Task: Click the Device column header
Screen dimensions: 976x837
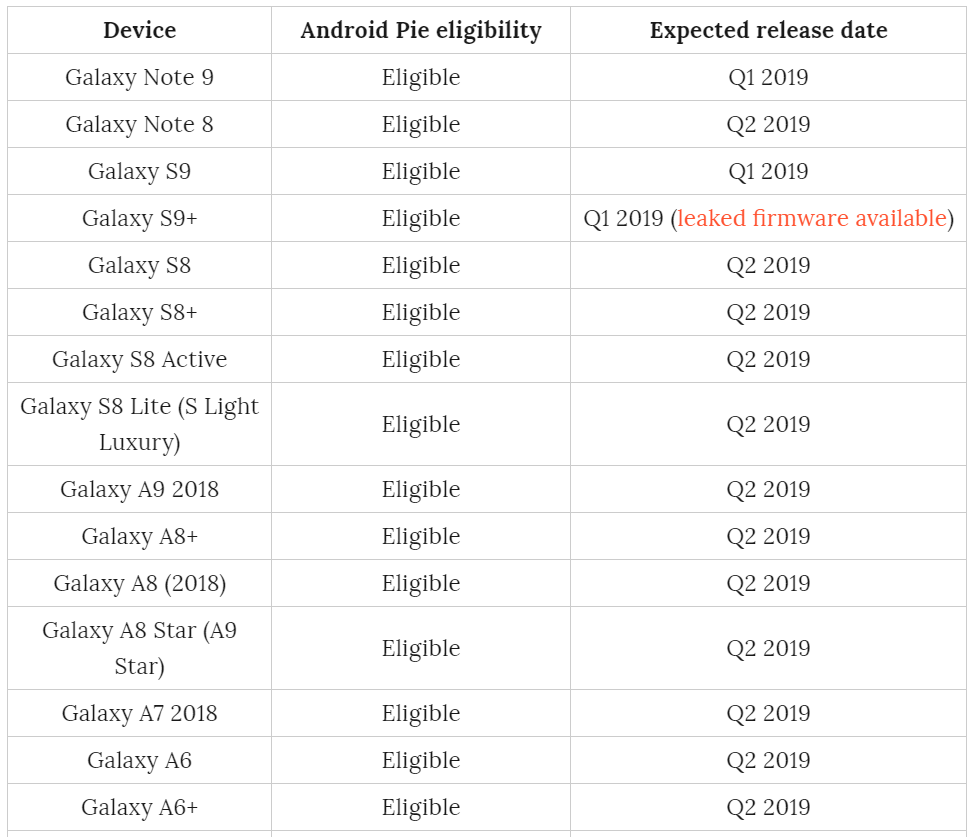Action: [x=139, y=30]
